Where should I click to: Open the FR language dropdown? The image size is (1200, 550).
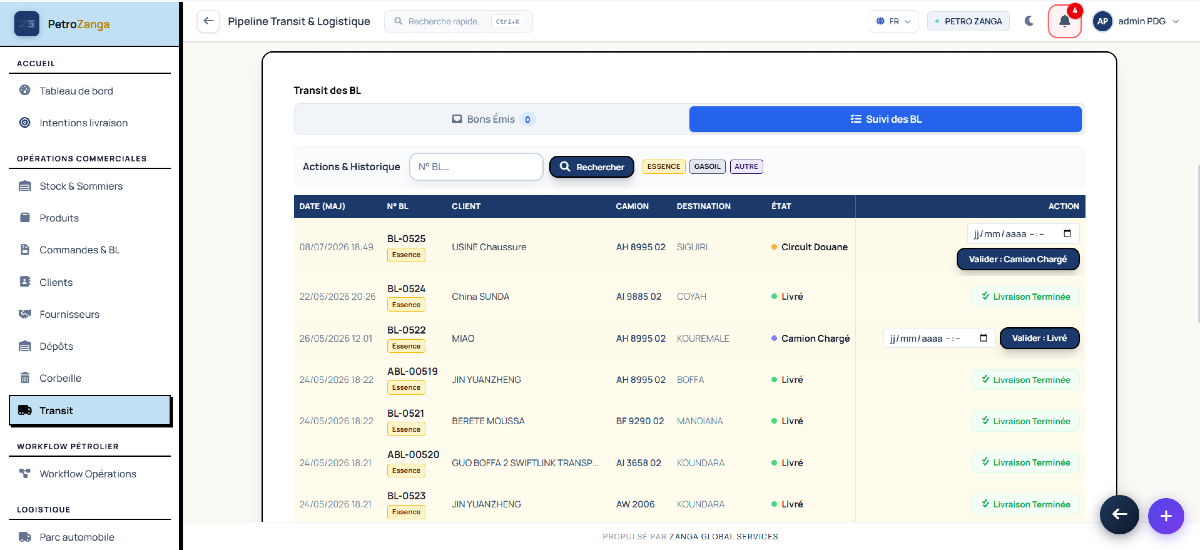point(893,21)
